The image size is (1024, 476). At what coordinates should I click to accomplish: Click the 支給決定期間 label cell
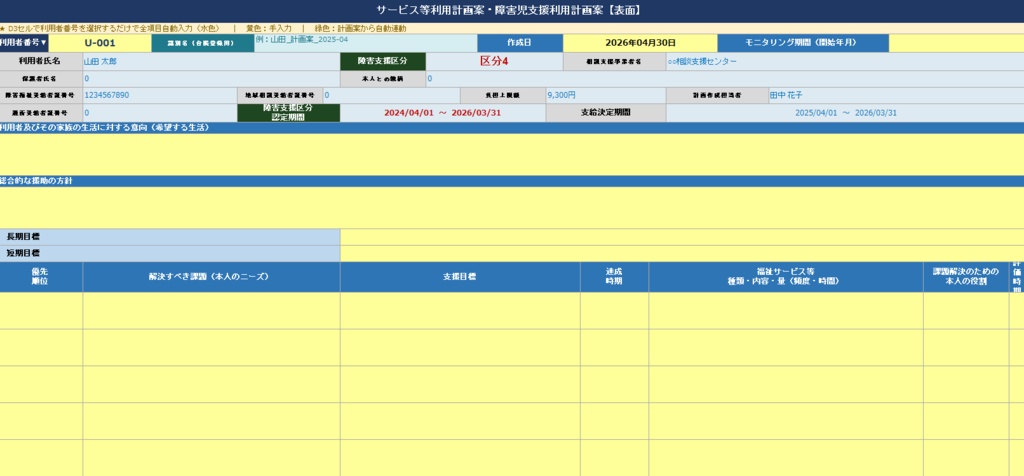click(x=605, y=113)
